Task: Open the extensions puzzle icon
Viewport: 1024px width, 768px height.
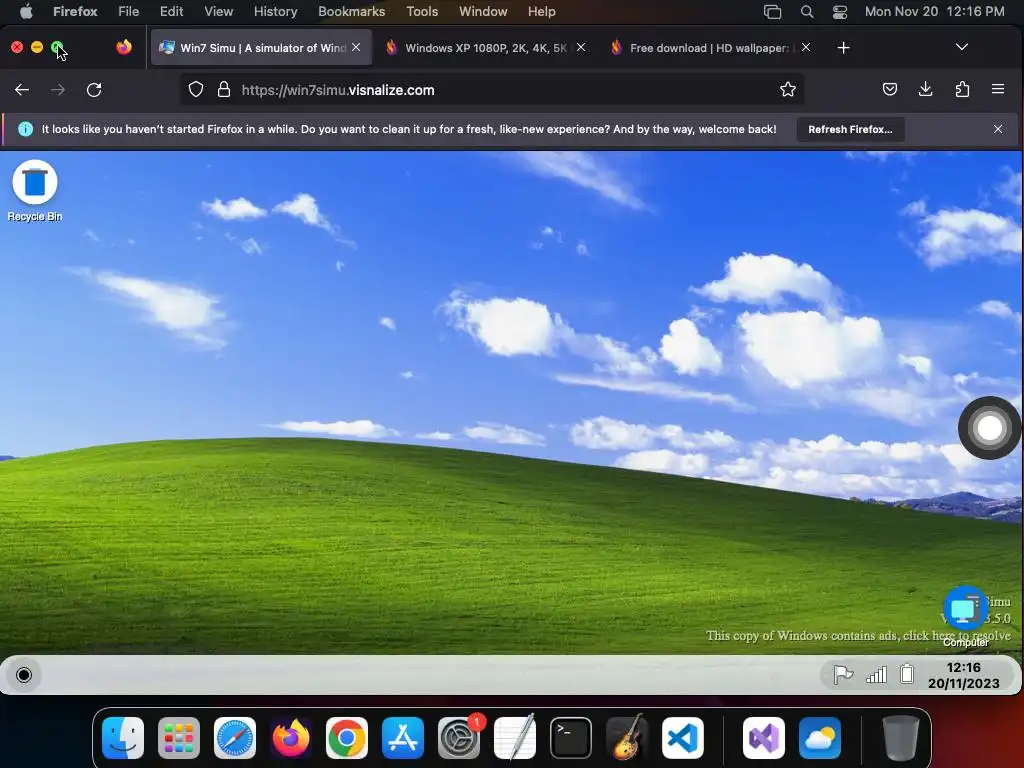Action: 962,89
